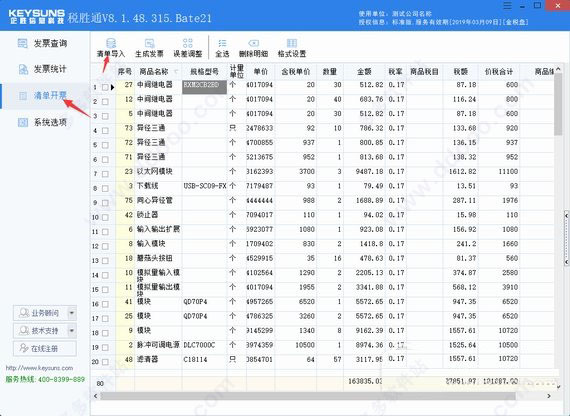Tick the checkbox for row 16
The width and height of the screenshot is (570, 416).
[x=105, y=304]
